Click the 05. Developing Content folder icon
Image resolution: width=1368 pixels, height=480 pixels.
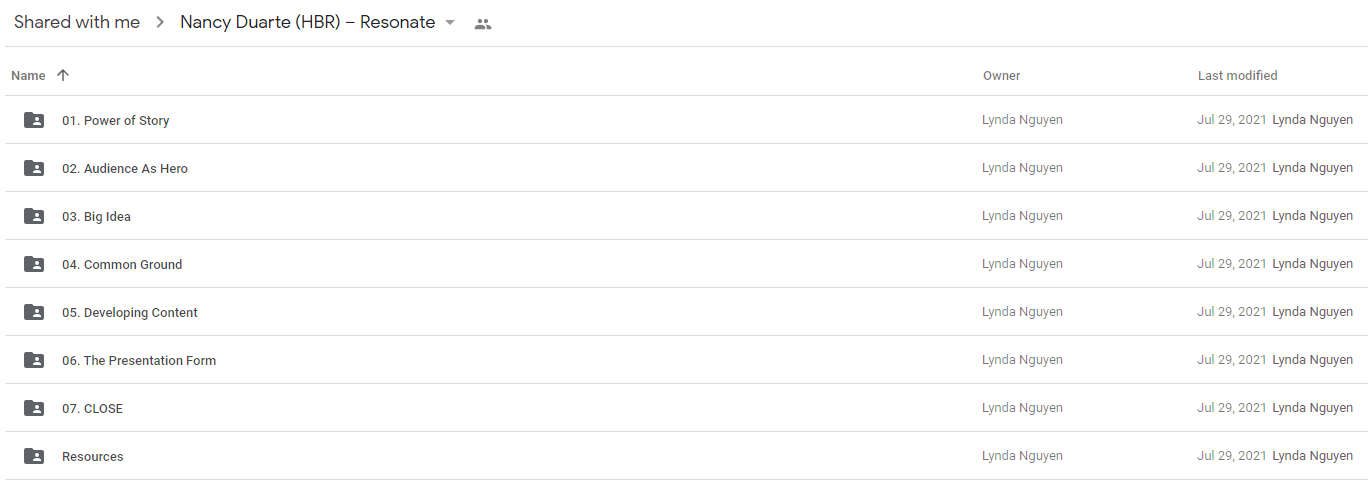pyautogui.click(x=34, y=312)
